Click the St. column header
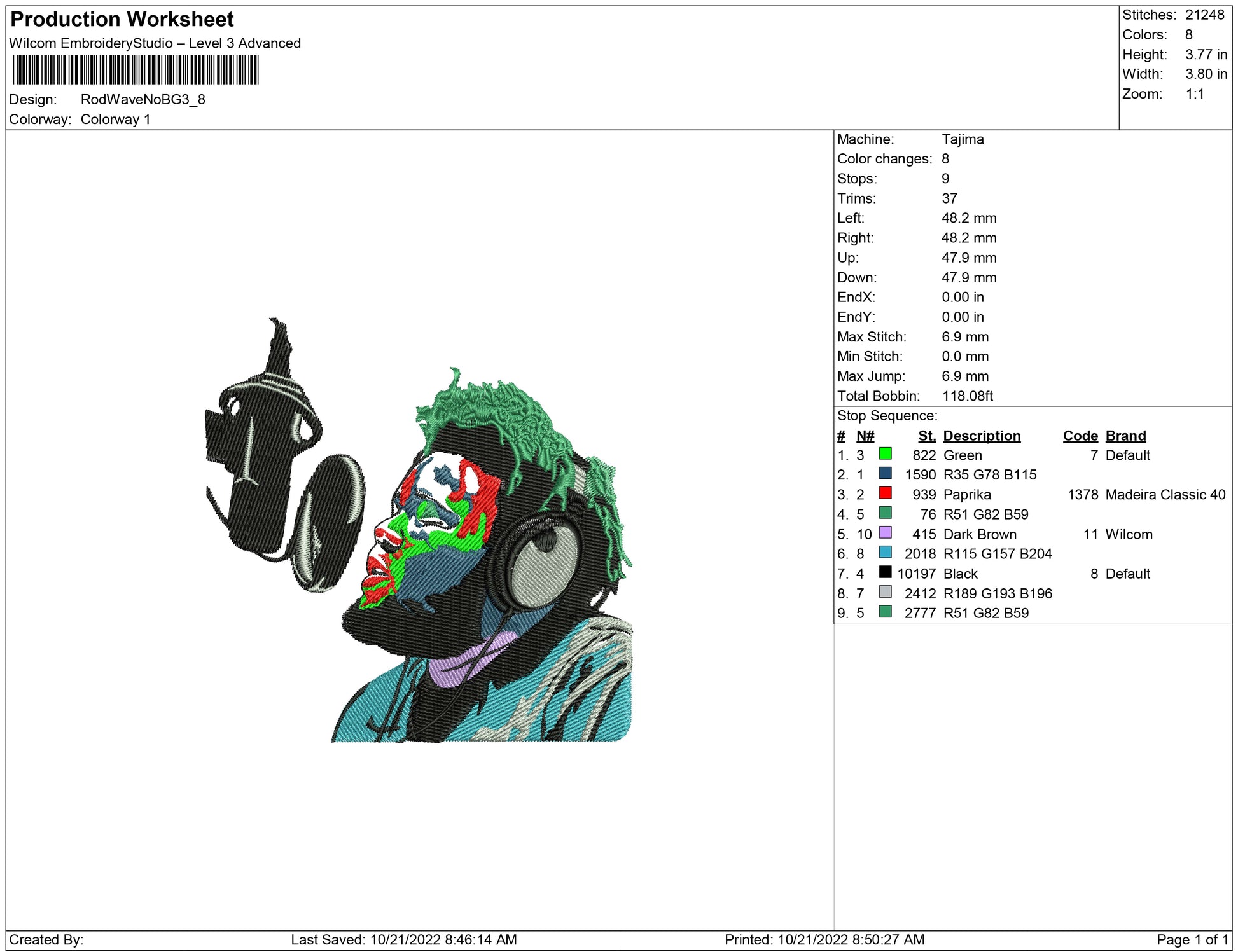The width and height of the screenshot is (1238, 952). (x=926, y=436)
